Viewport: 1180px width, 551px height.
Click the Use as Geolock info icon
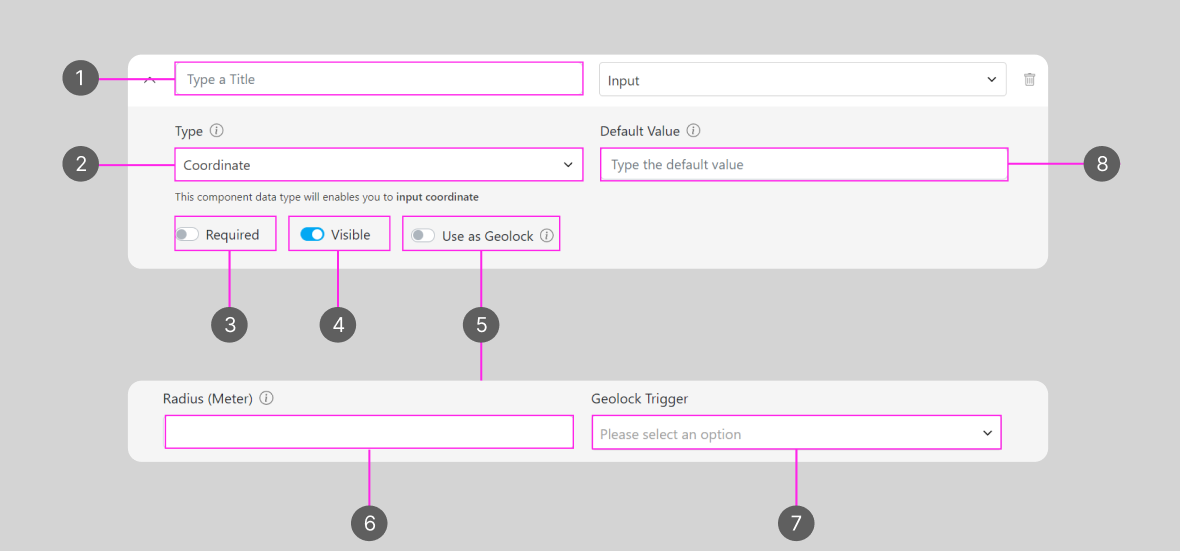click(x=547, y=236)
